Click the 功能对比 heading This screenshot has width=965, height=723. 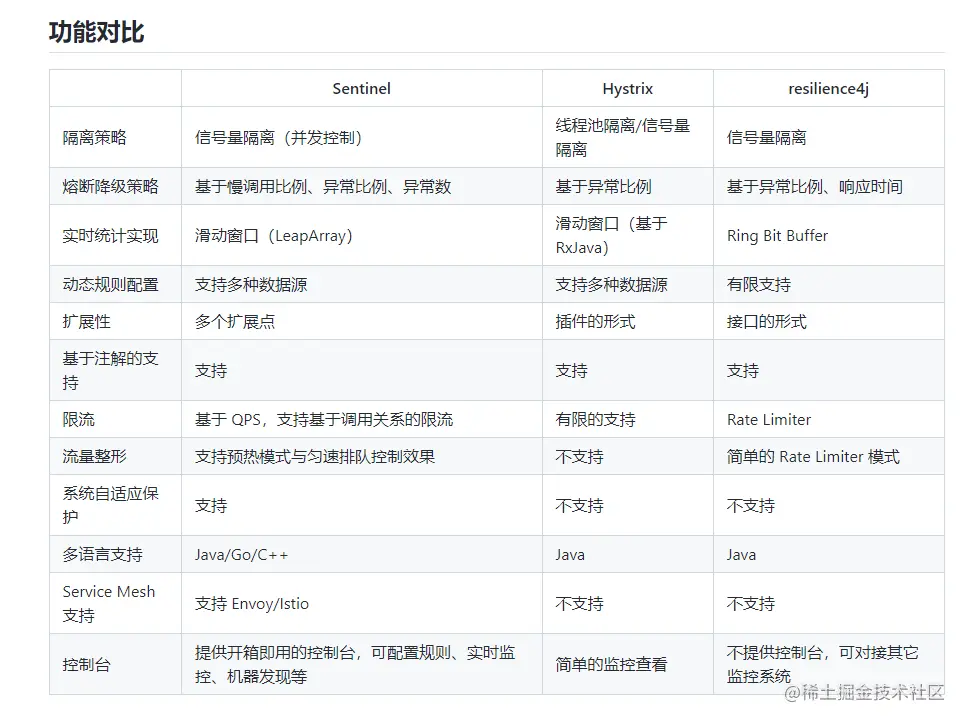click(x=97, y=32)
